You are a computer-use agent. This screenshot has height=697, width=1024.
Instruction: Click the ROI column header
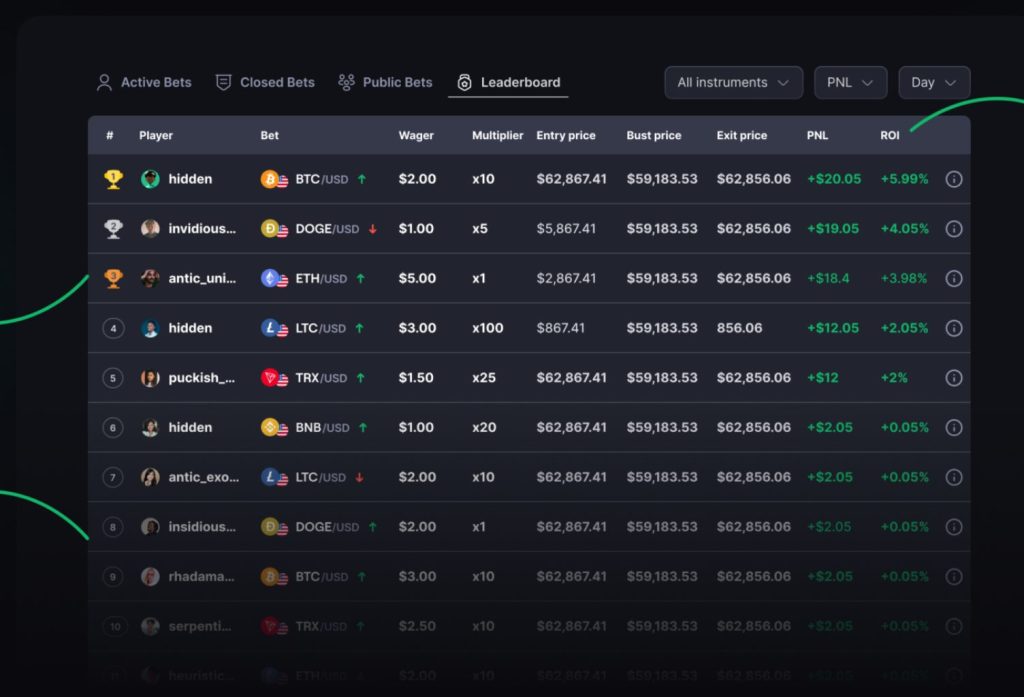coord(889,135)
